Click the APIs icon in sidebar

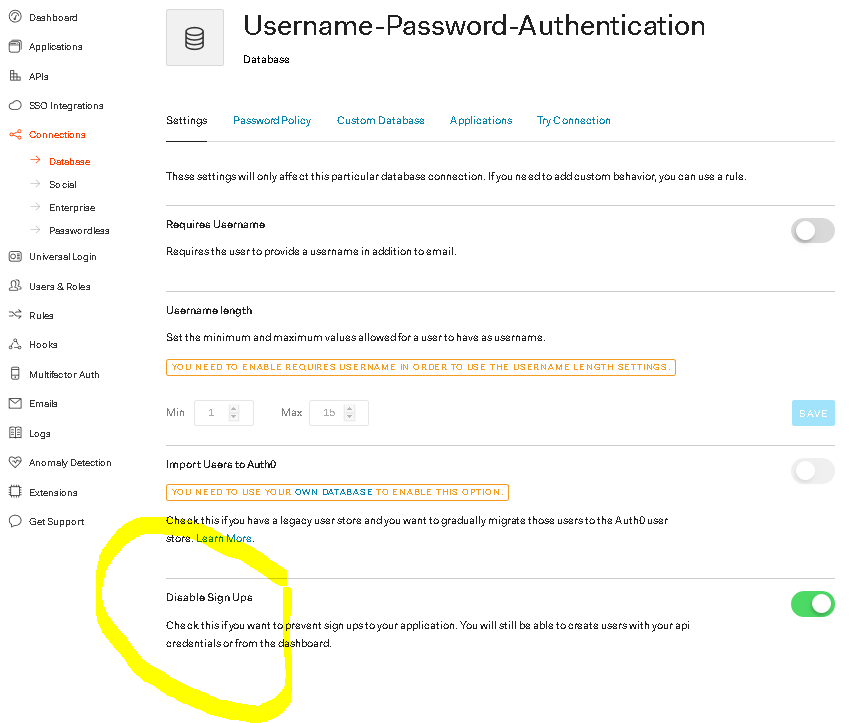[x=15, y=76]
